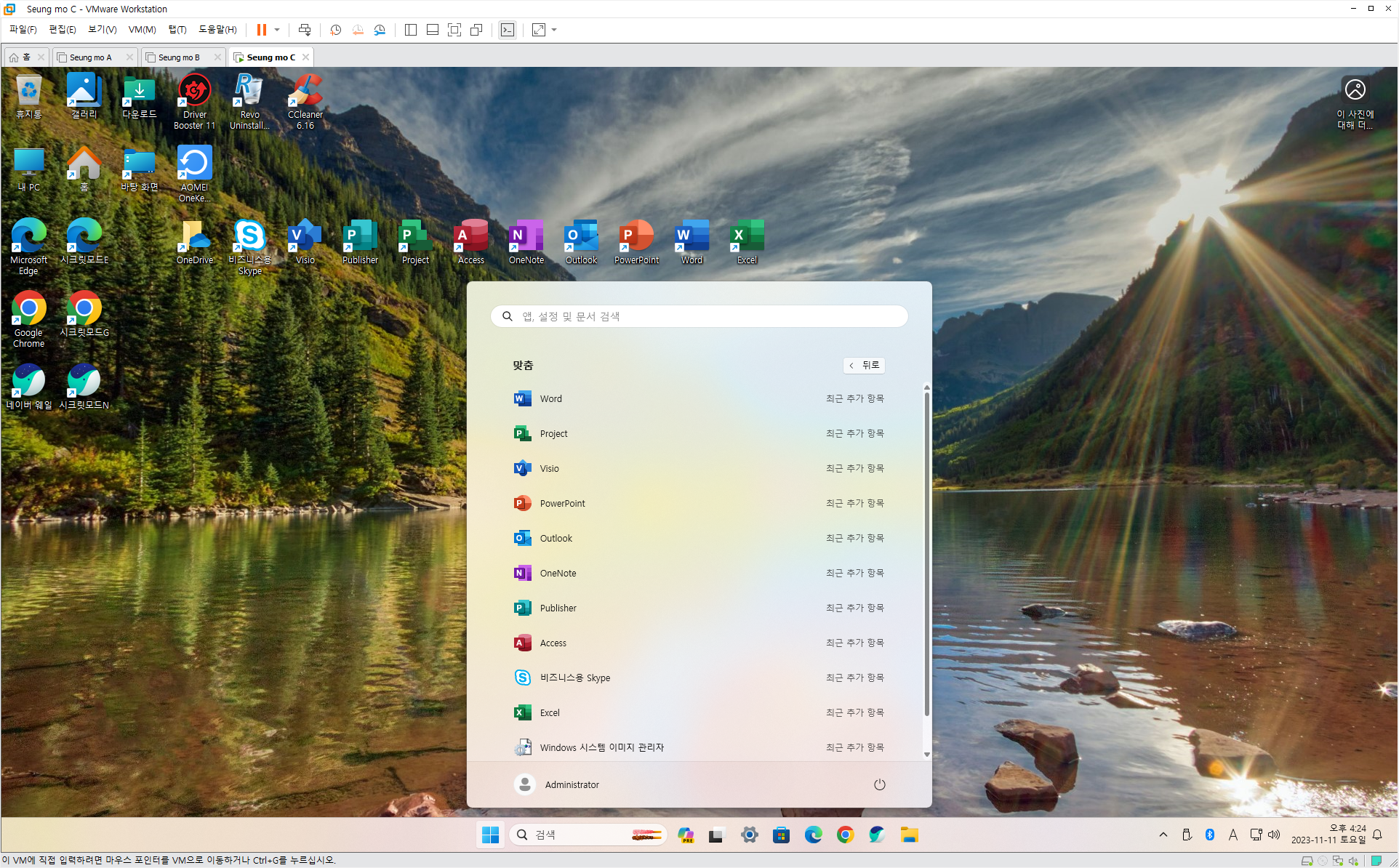Expand the system tray hidden icons chevron
1399x868 pixels.
(1163, 835)
